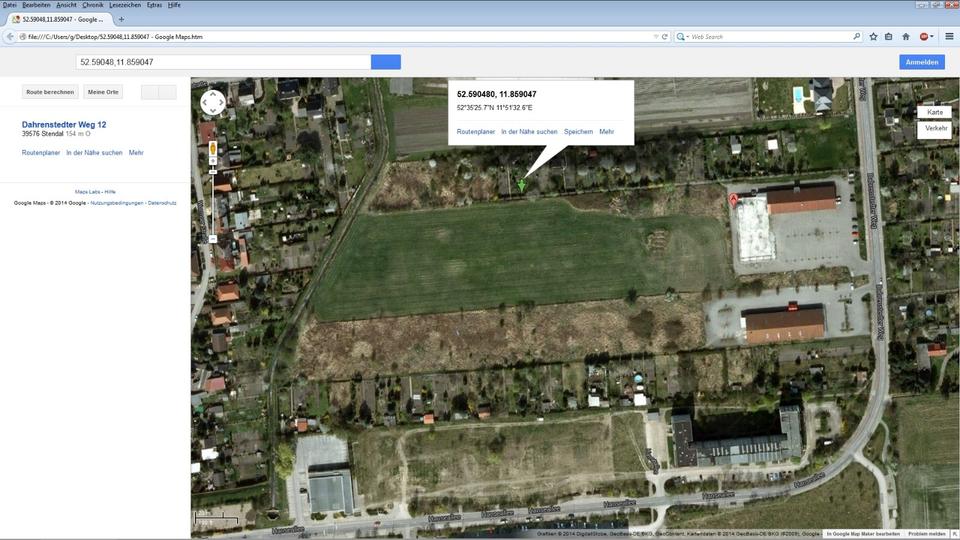Select the Street View pegman icon
The width and height of the screenshot is (960, 540).
(x=212, y=149)
